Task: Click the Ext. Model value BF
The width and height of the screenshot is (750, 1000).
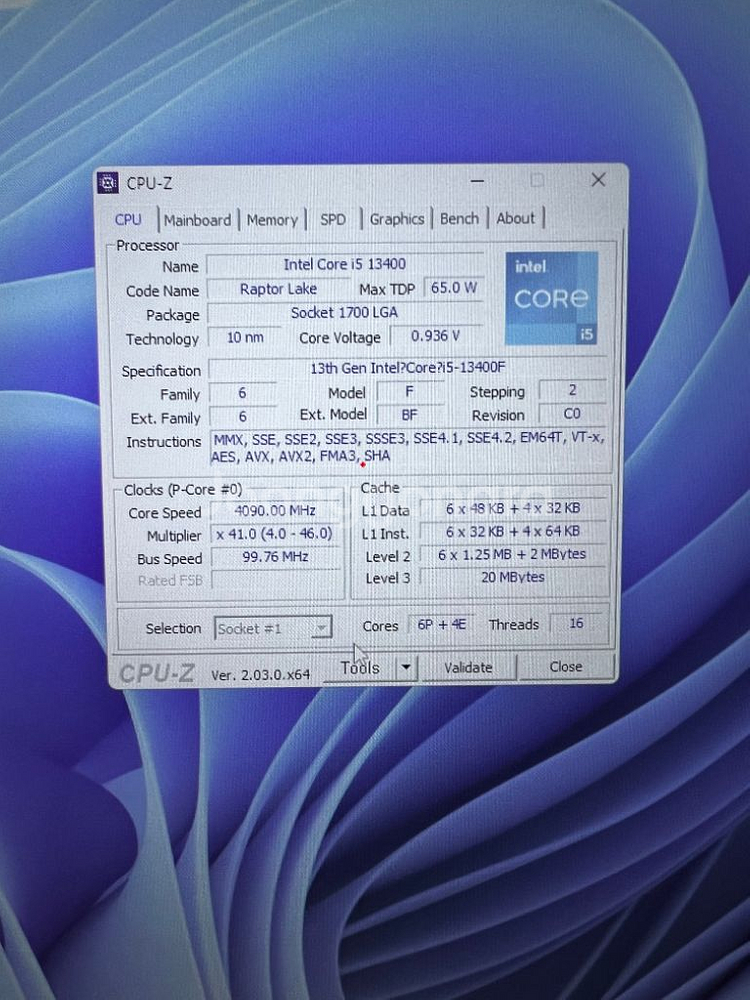Action: pos(409,415)
